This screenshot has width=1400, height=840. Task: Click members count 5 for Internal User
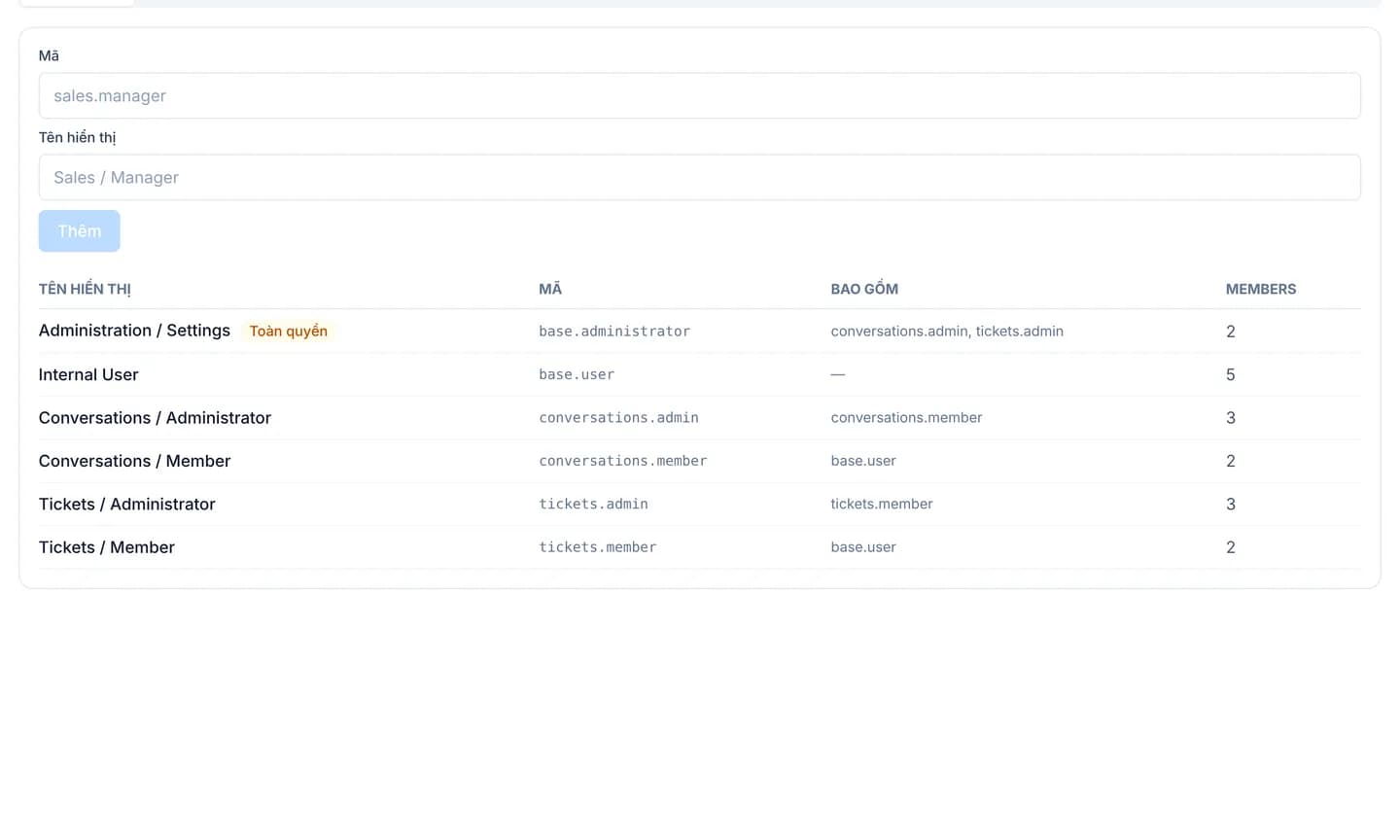[1231, 374]
